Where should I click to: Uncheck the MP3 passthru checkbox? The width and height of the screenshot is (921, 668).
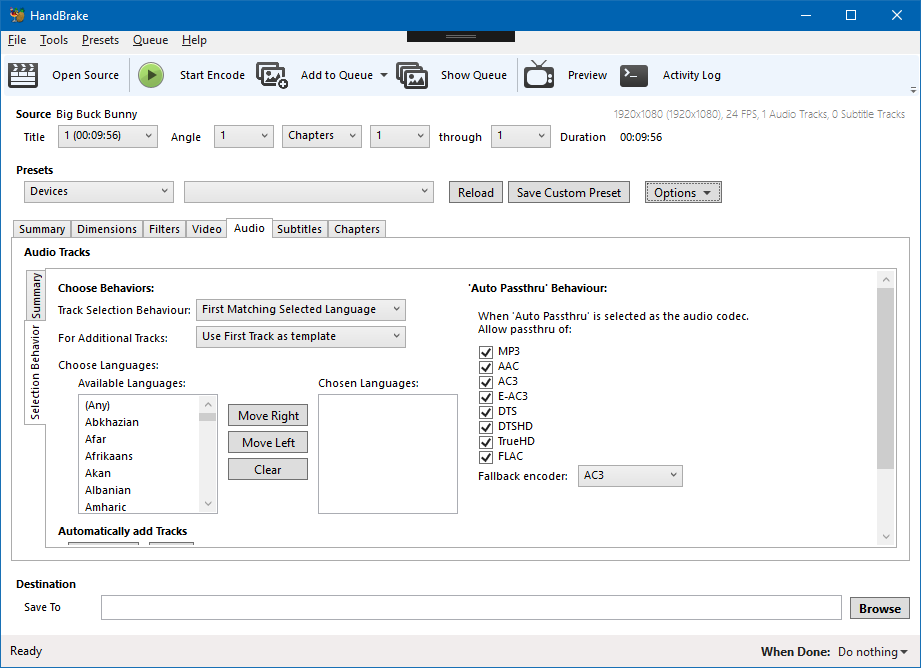(x=486, y=352)
